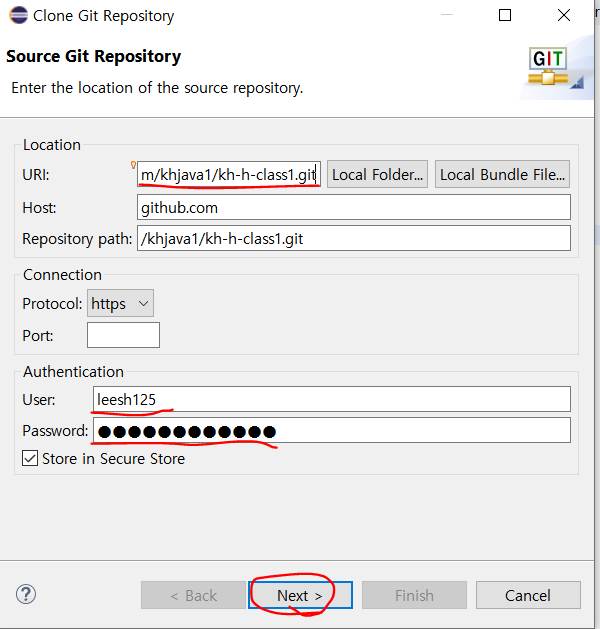Toggle Store in Secure Store checkbox
The height and width of the screenshot is (629, 600).
[x=30, y=458]
